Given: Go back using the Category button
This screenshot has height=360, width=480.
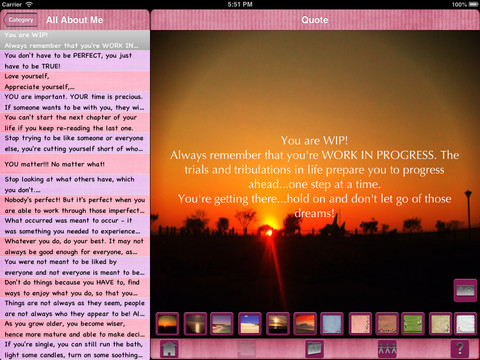Looking at the screenshot, I should coord(20,20).
